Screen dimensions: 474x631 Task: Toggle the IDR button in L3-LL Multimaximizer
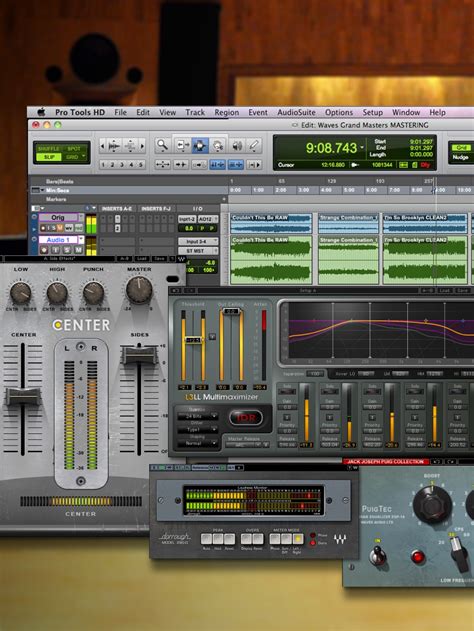click(x=246, y=418)
